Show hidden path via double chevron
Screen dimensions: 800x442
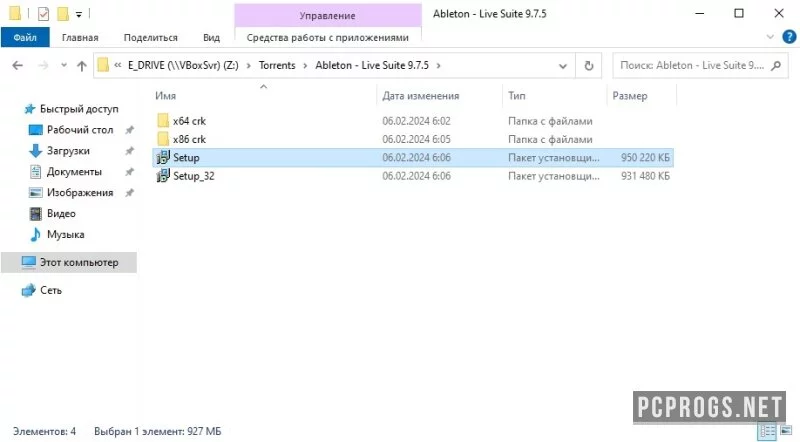[118, 65]
